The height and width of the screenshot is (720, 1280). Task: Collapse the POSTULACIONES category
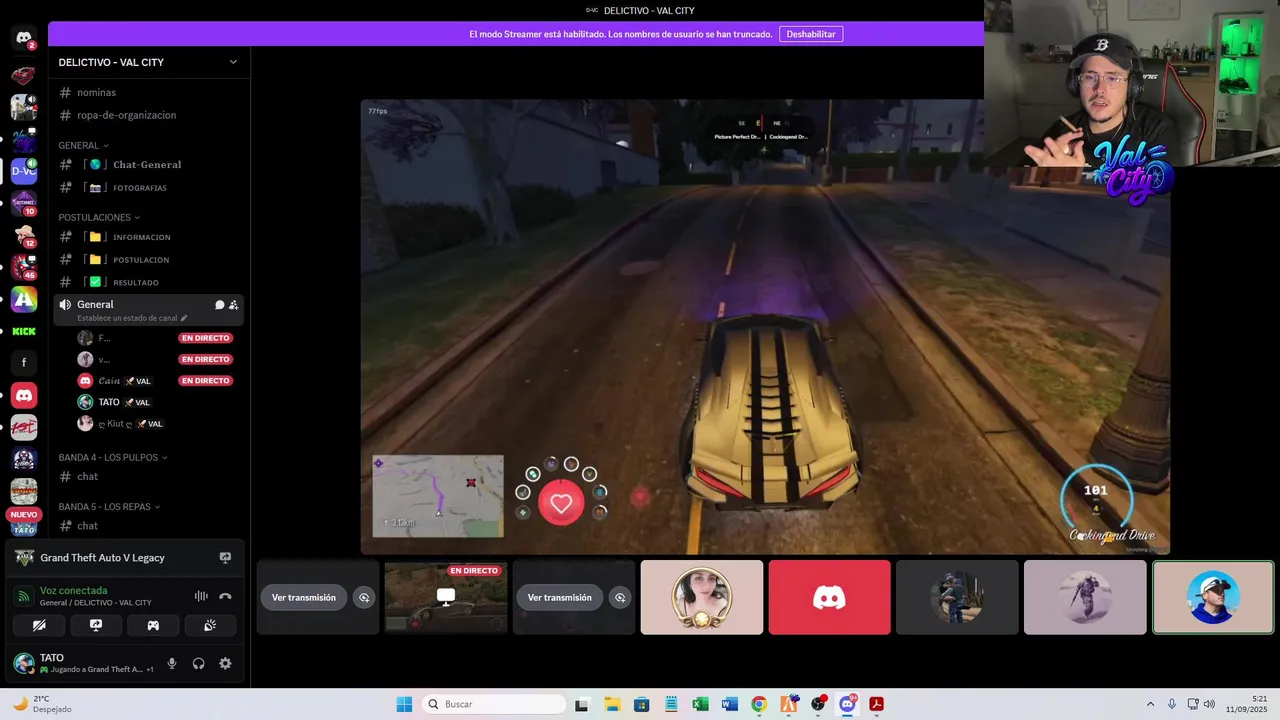tap(99, 217)
